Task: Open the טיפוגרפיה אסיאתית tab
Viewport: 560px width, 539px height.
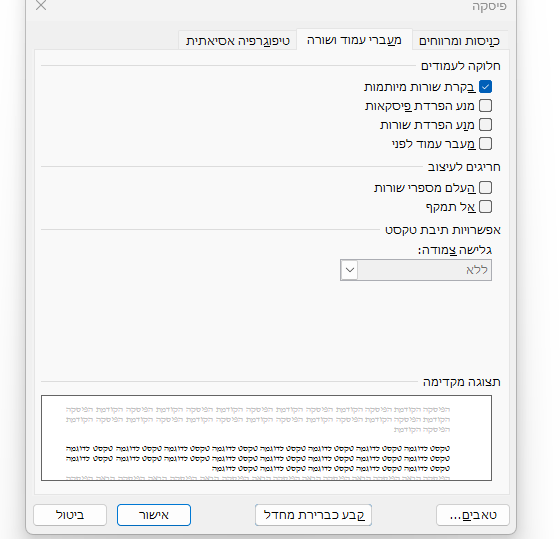Action: pos(238,40)
